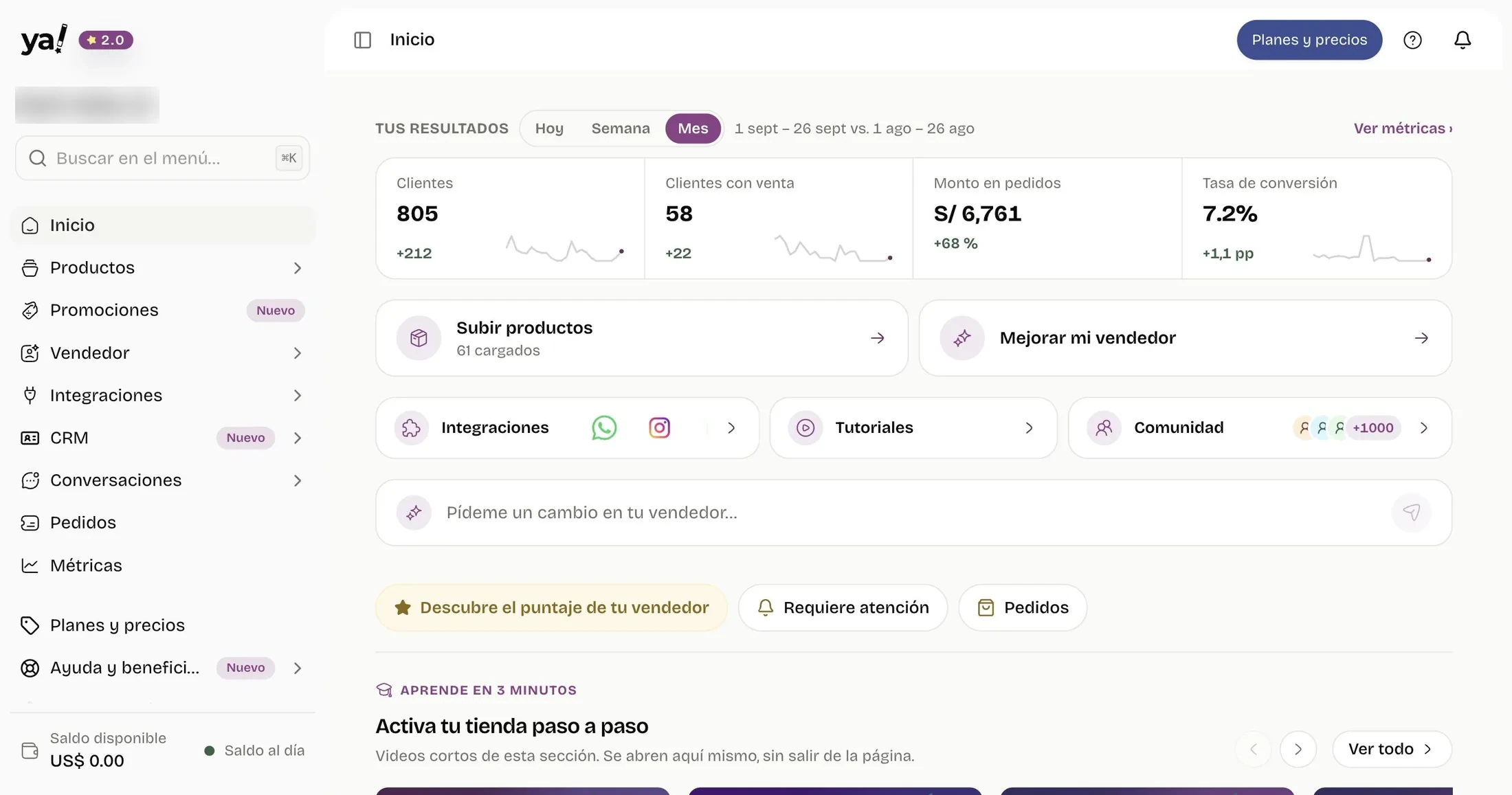Click the Planes y precios tag icon
The height and width of the screenshot is (795, 1512).
click(x=30, y=625)
